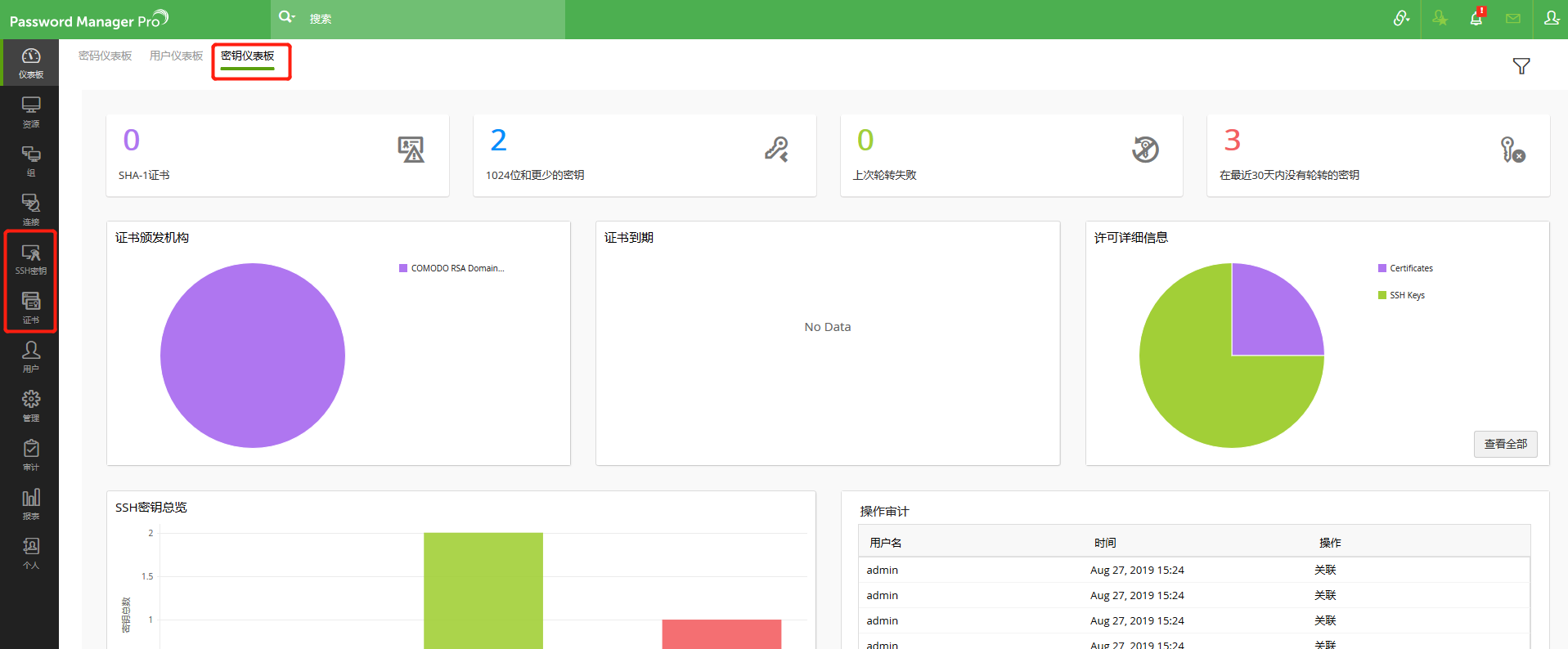This screenshot has width=1568, height=649.
Task: Click the 在最近30天内没有轮转的密钥 count 3
Action: coord(1232,141)
